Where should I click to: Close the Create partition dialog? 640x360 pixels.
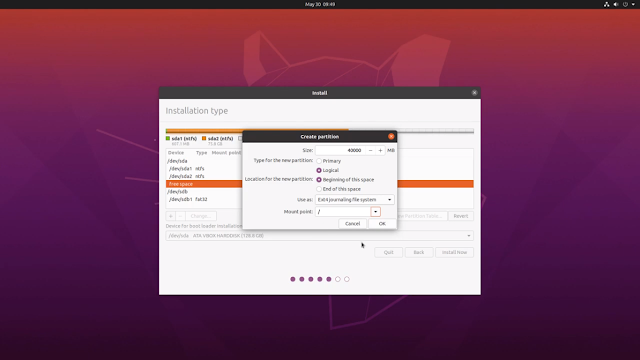(x=391, y=136)
